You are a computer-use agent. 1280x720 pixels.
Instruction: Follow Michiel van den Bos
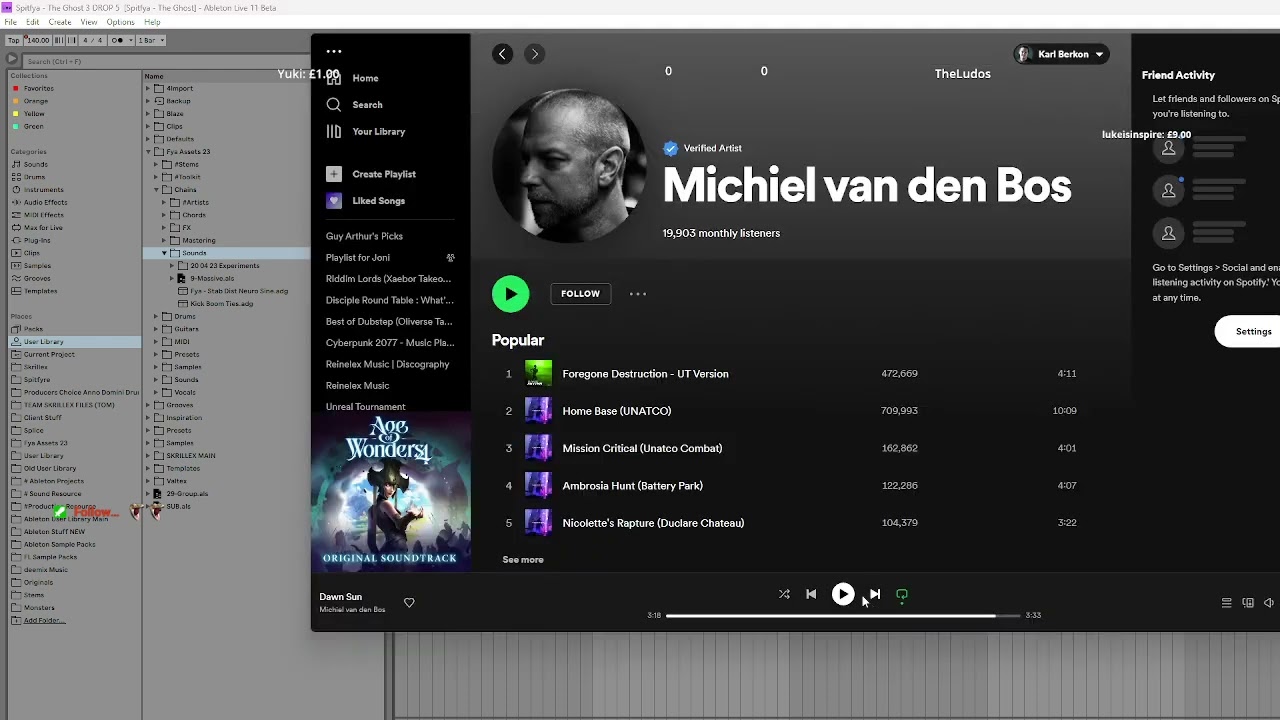click(580, 294)
